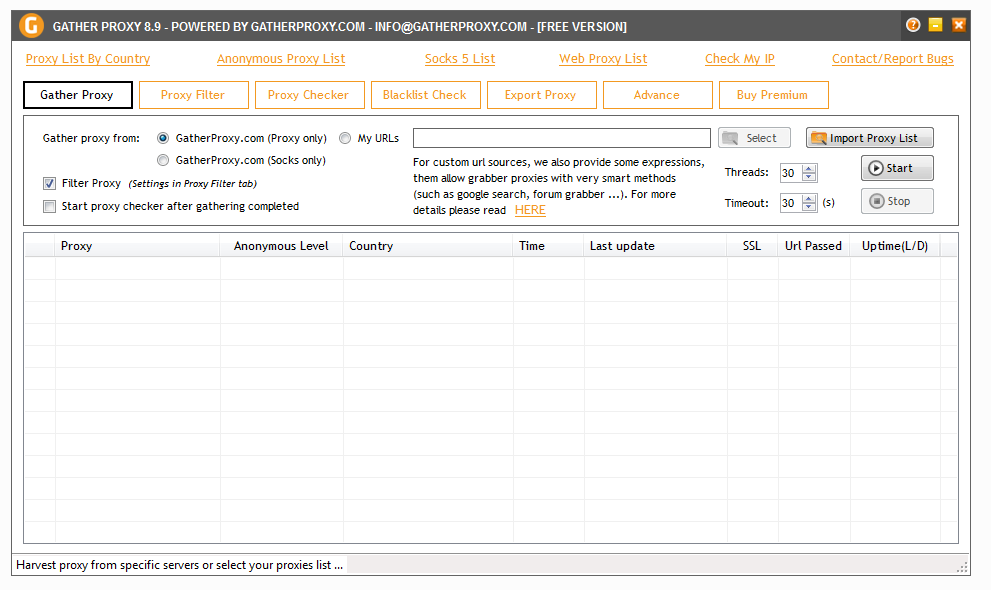Image resolution: width=991 pixels, height=590 pixels.
Task: Open the Web Proxy List link
Action: tap(603, 59)
